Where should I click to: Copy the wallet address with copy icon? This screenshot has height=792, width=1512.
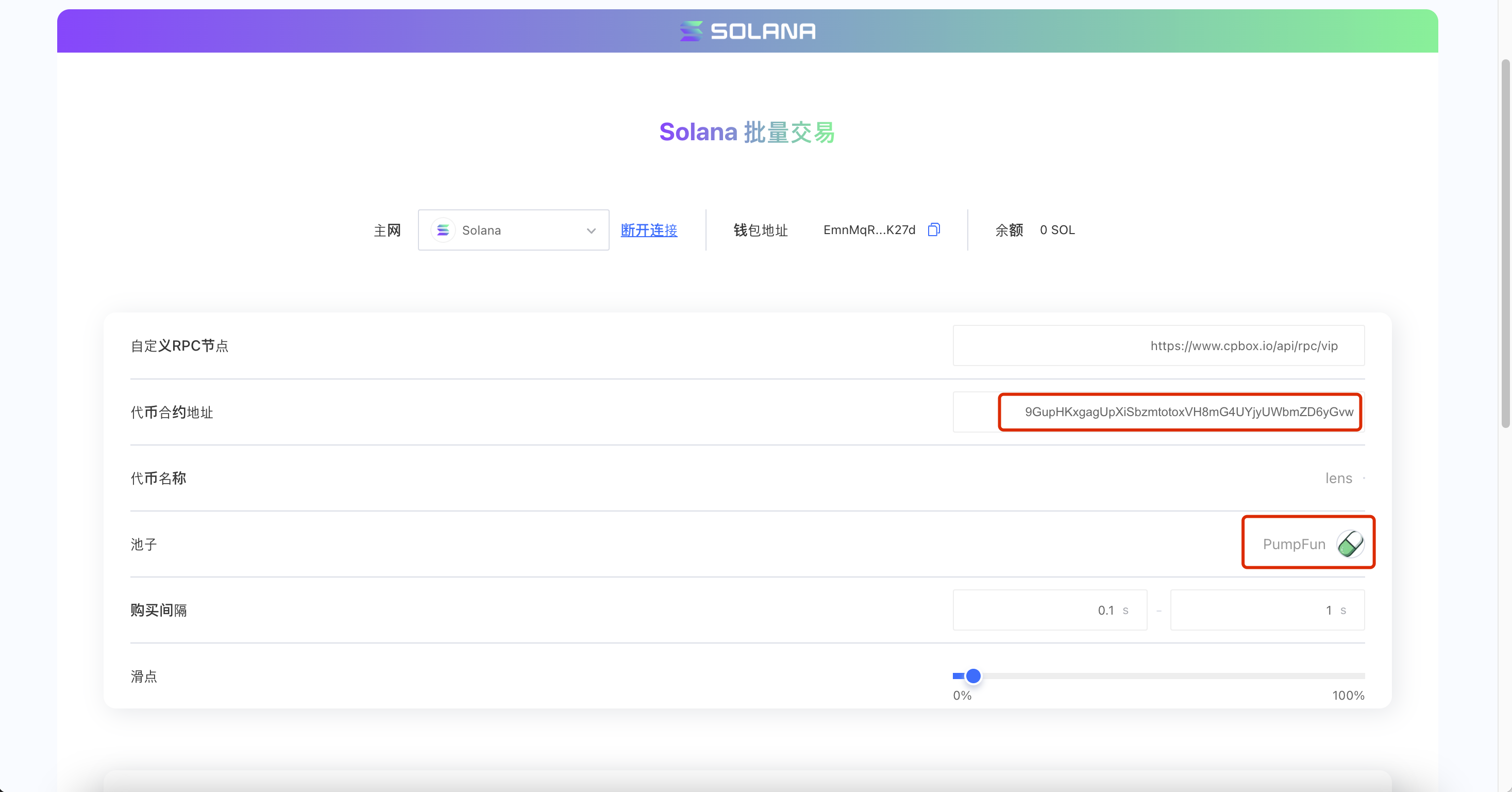point(934,229)
